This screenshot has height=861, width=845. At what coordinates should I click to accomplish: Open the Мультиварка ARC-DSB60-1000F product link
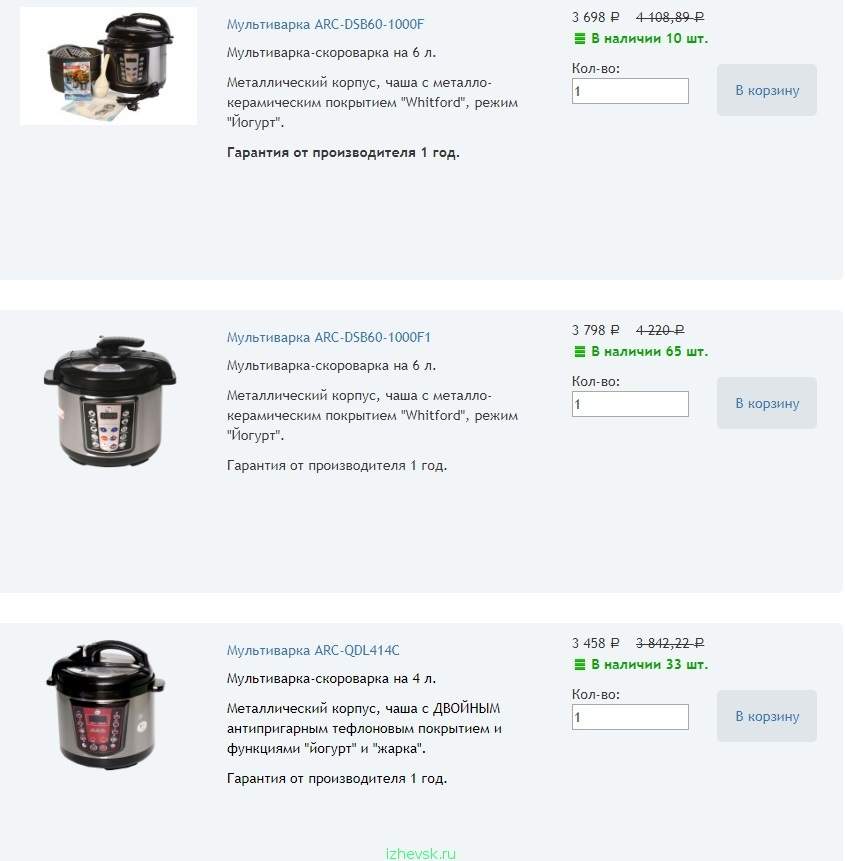click(325, 25)
